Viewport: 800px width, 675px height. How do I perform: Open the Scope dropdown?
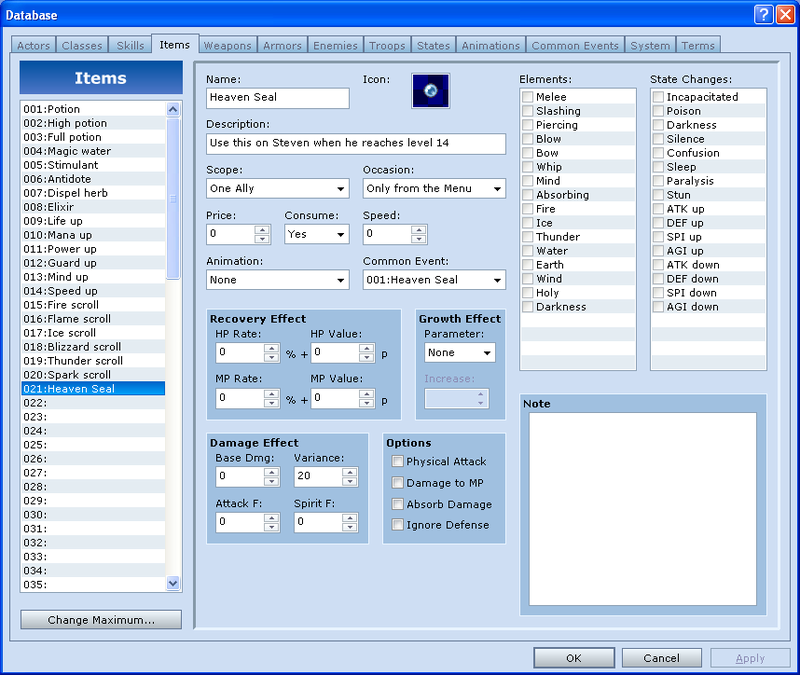click(278, 188)
